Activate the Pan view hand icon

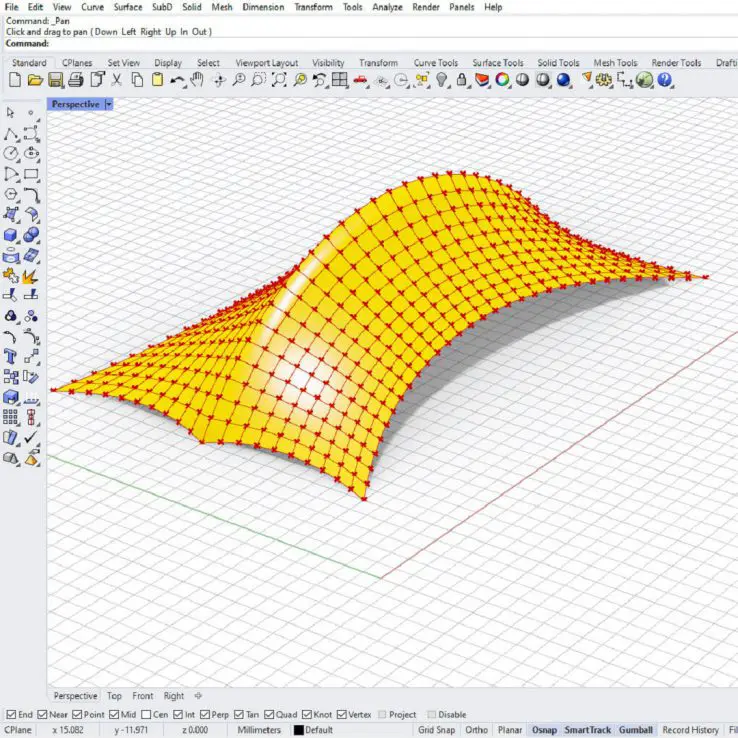pyautogui.click(x=198, y=80)
